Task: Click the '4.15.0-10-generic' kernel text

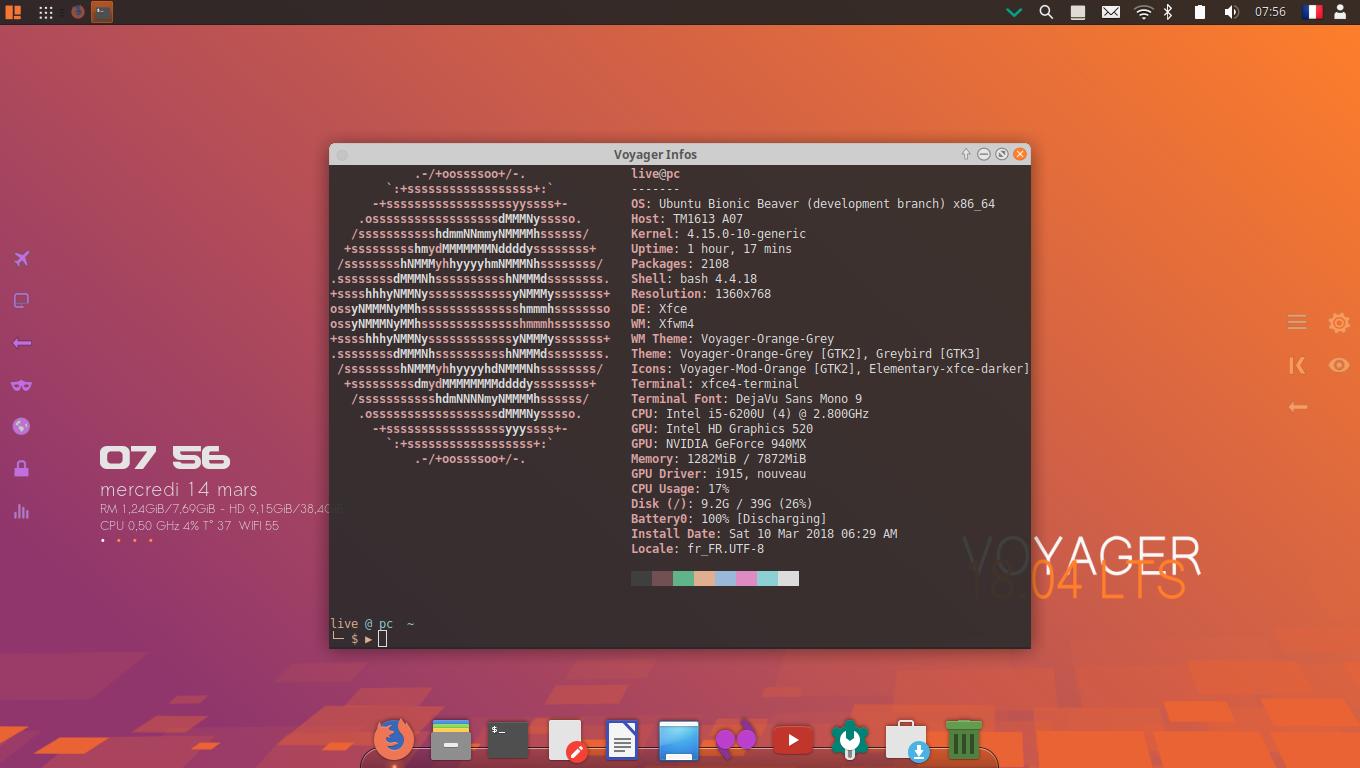Action: pos(746,234)
